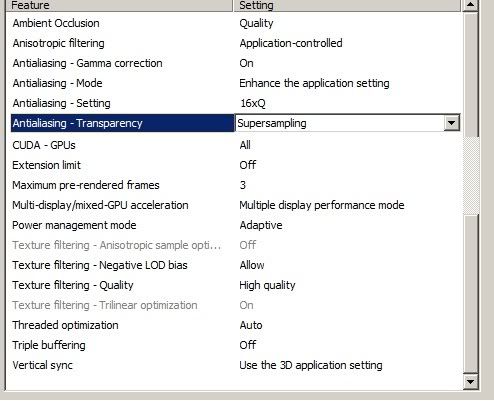Select the Anisotropic filtering feature

(58, 43)
